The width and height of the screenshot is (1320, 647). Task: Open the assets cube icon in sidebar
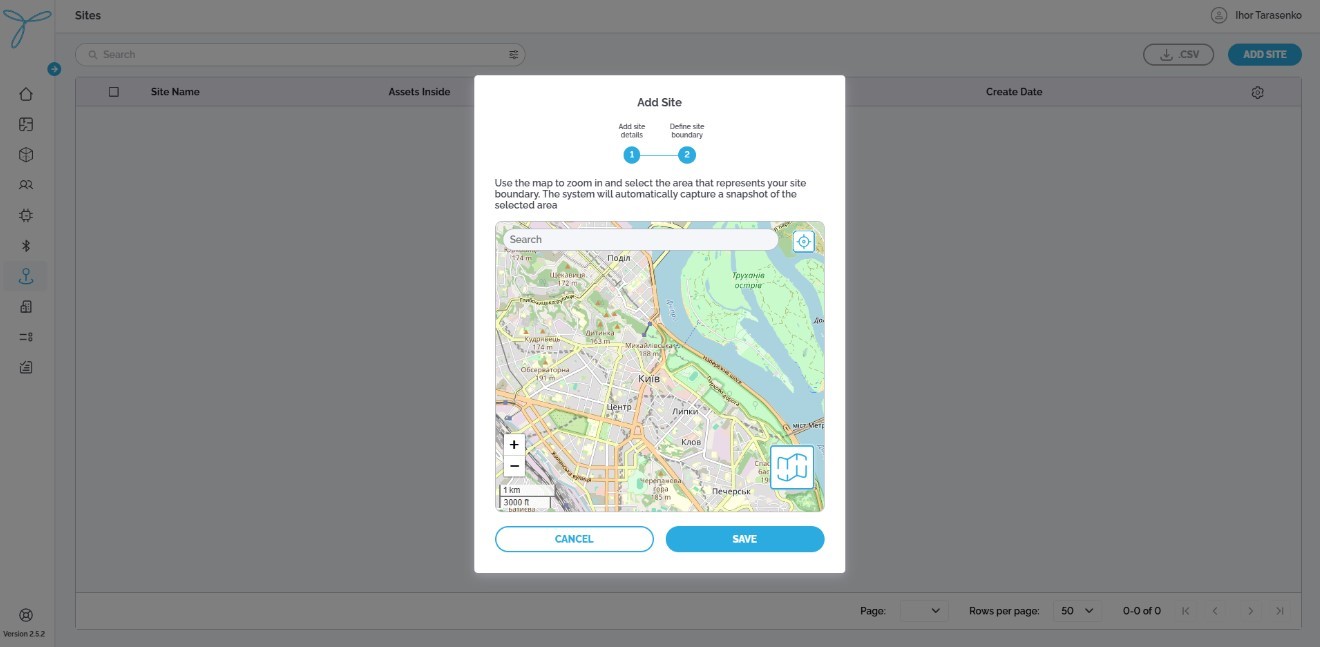26,155
